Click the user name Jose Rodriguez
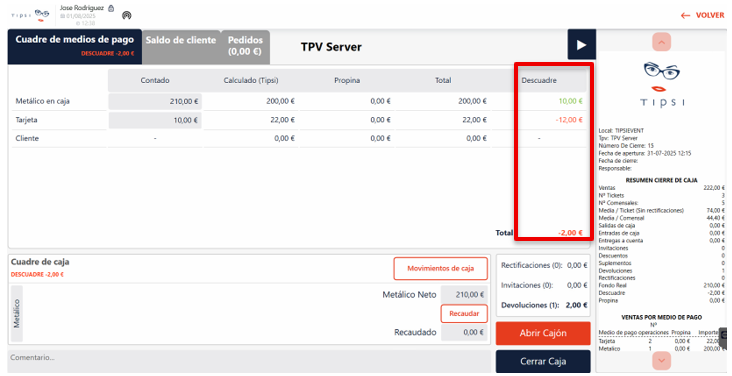 tap(82, 8)
